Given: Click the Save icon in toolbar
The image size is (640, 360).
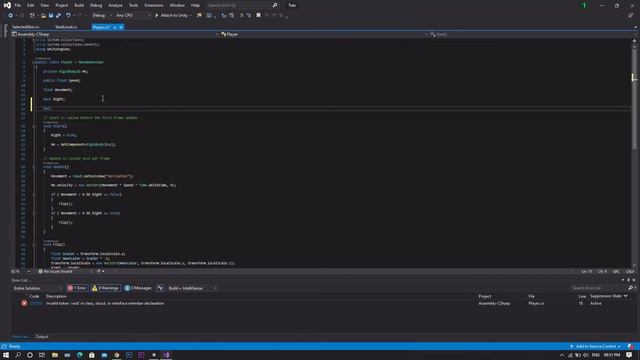Looking at the screenshot, I should [x=51, y=16].
